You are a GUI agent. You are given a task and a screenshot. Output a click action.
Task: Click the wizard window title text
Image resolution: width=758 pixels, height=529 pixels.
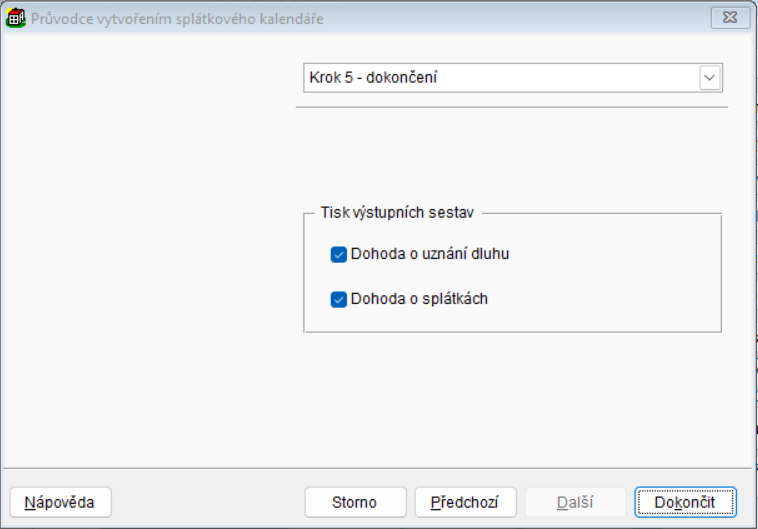[x=177, y=18]
